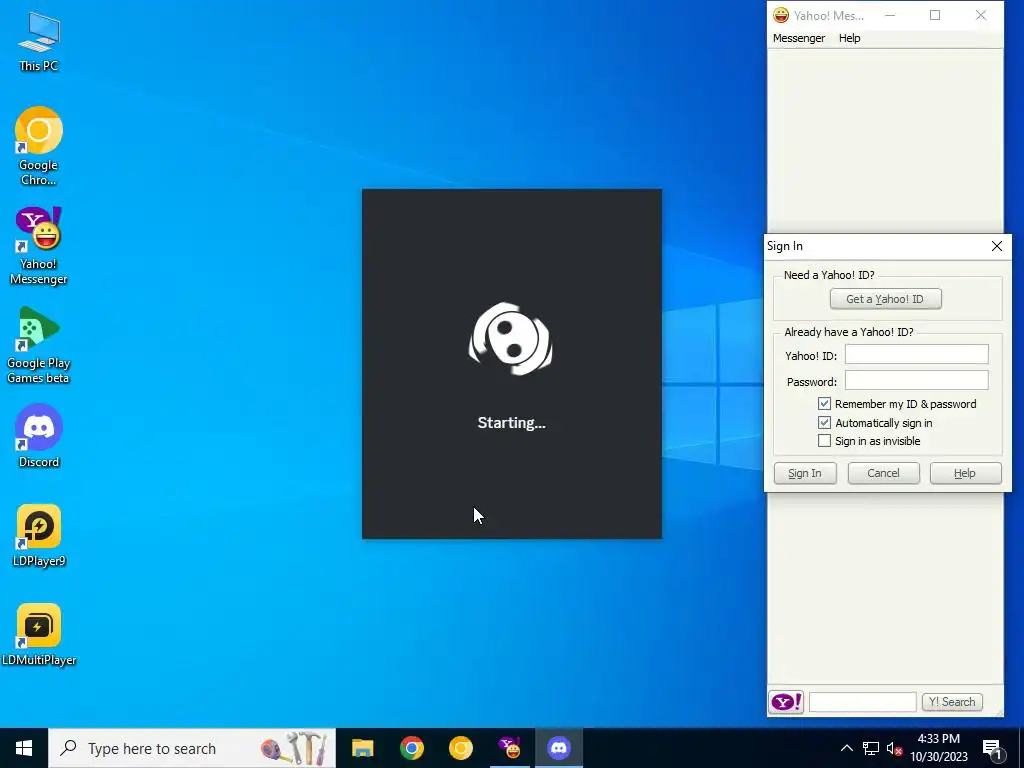Image resolution: width=1024 pixels, height=768 pixels.
Task: Focus the Yahoo search text box
Action: tap(863, 702)
